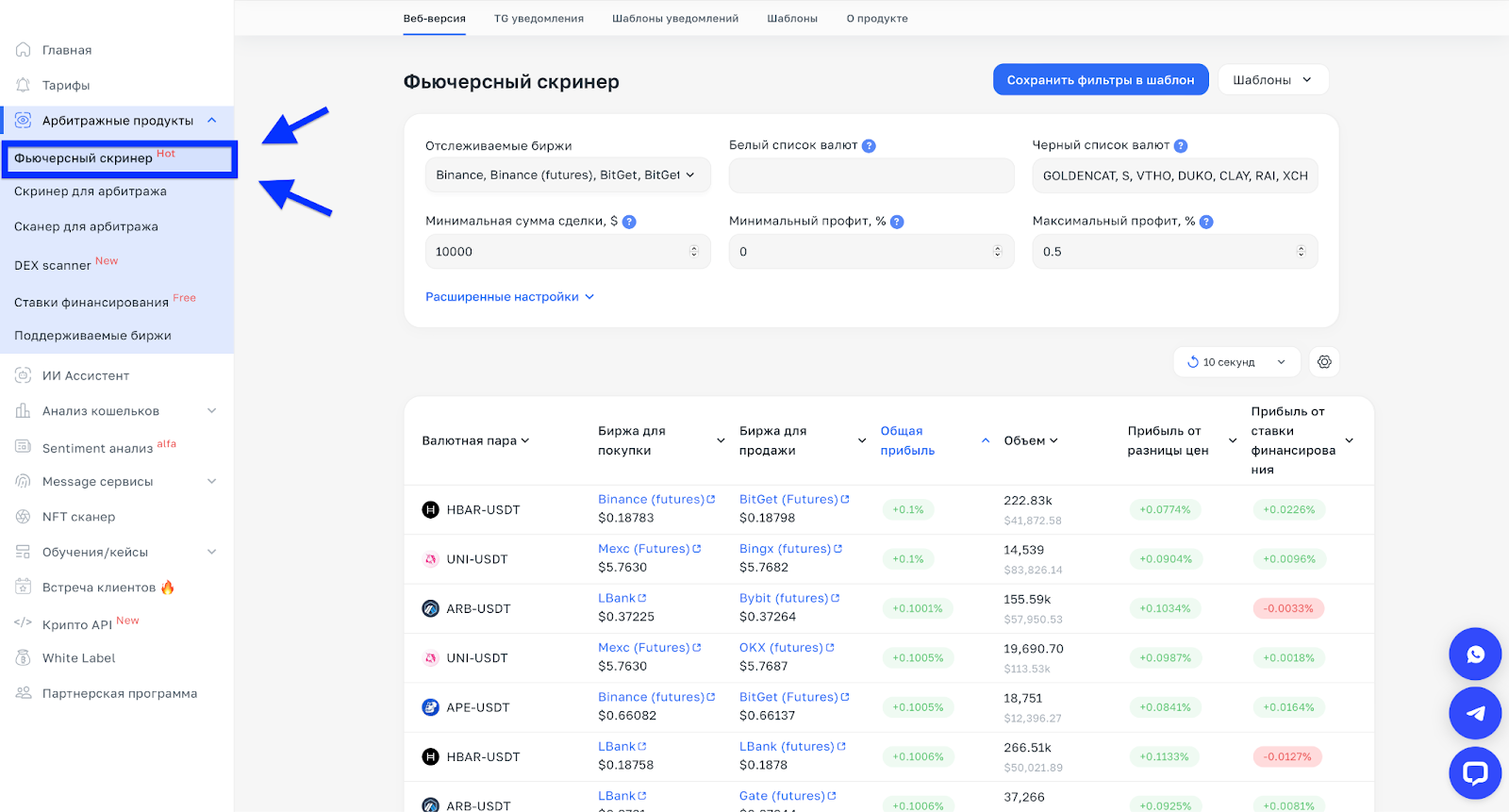This screenshot has height=812, width=1509.
Task: Click the APE-USDT pair cell
Action: pyautogui.click(x=466, y=707)
